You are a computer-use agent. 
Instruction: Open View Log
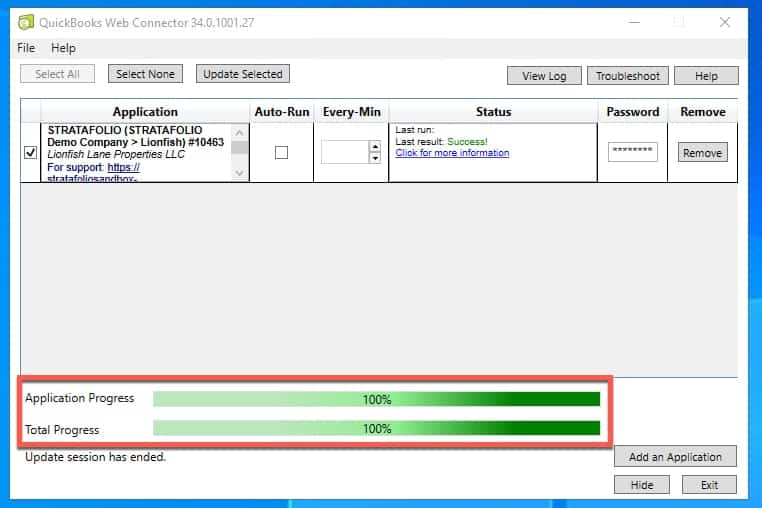pyautogui.click(x=544, y=76)
